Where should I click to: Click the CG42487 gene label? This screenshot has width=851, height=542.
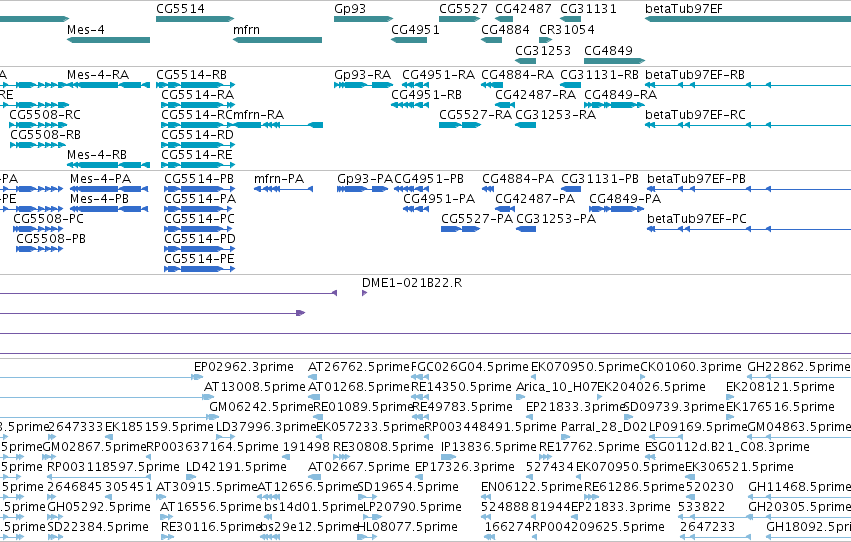pyautogui.click(x=523, y=9)
